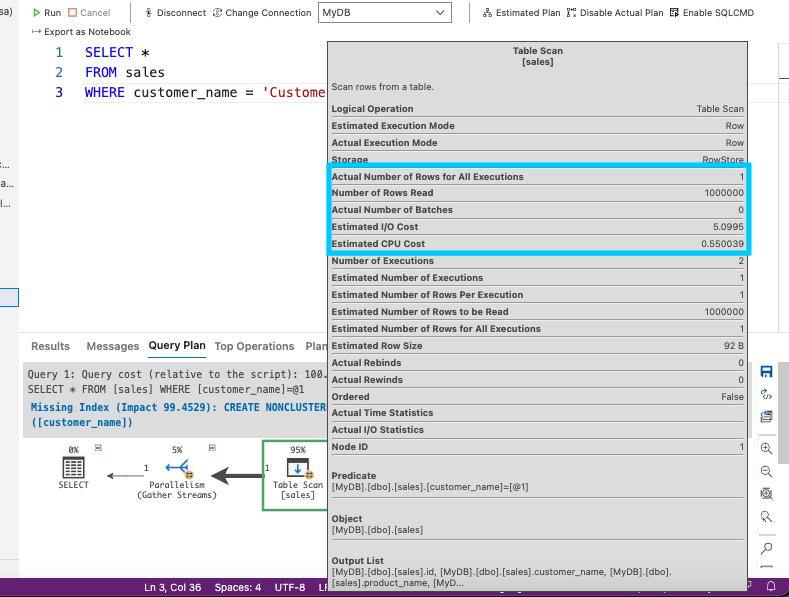Change the UTF-8 encoding setting
The width and height of the screenshot is (789, 597).
(290, 587)
